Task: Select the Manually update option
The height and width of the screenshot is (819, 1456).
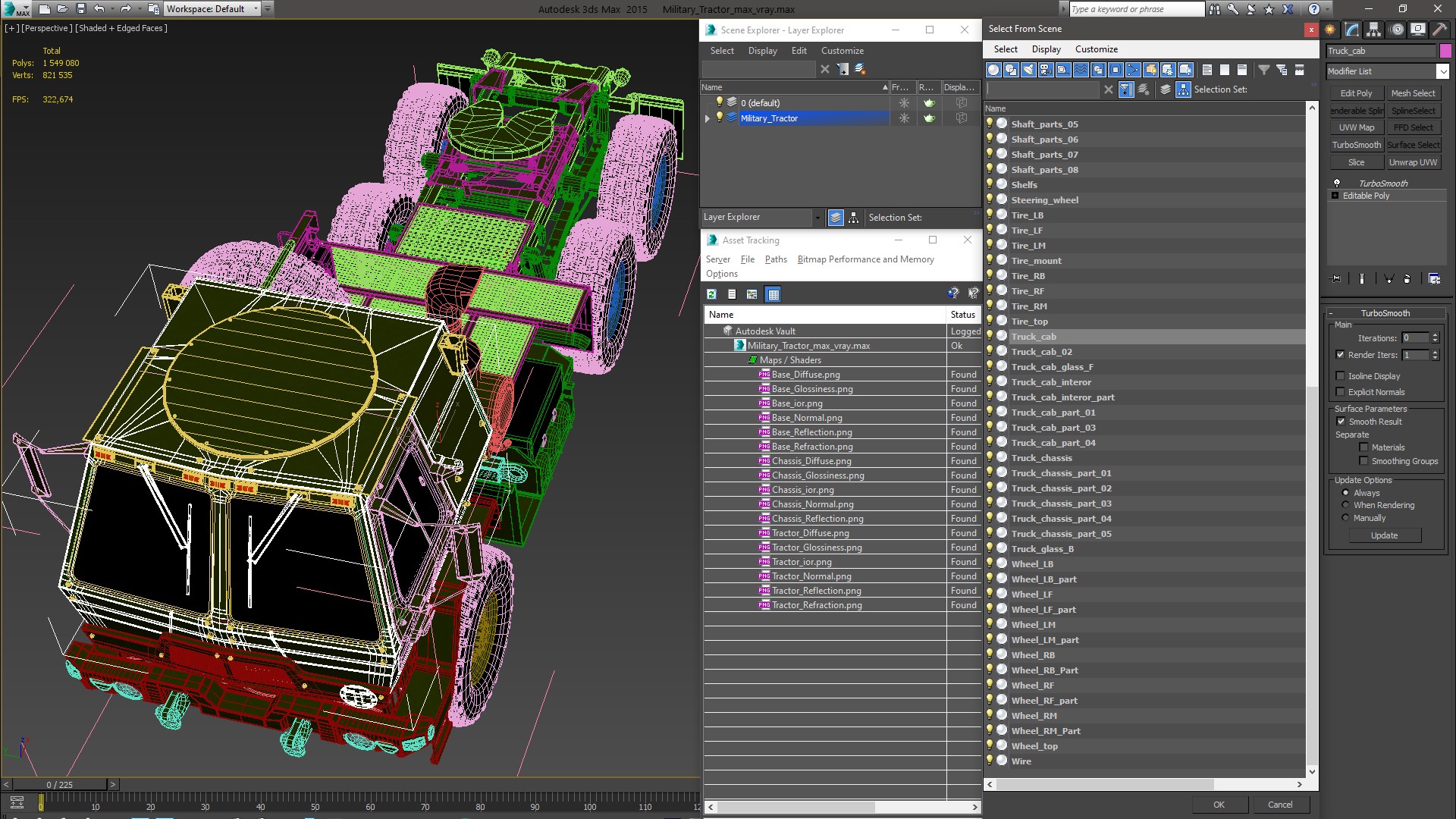Action: pyautogui.click(x=1345, y=518)
